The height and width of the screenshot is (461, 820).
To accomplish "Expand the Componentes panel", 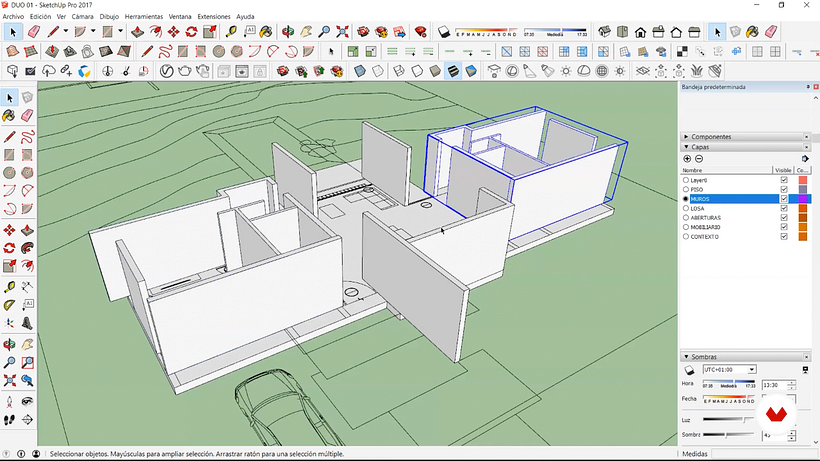I will coord(686,136).
